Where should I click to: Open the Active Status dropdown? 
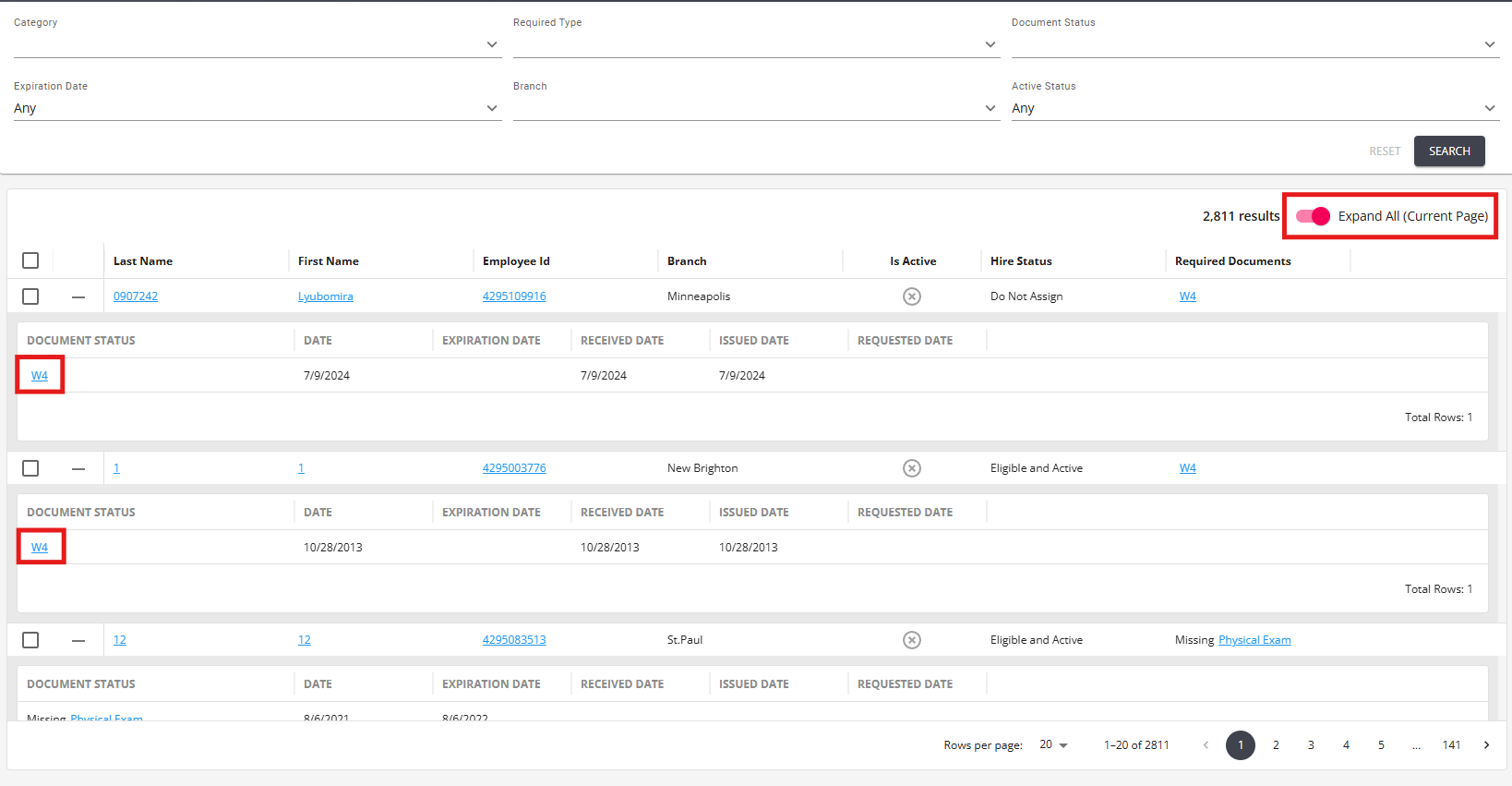point(1255,108)
